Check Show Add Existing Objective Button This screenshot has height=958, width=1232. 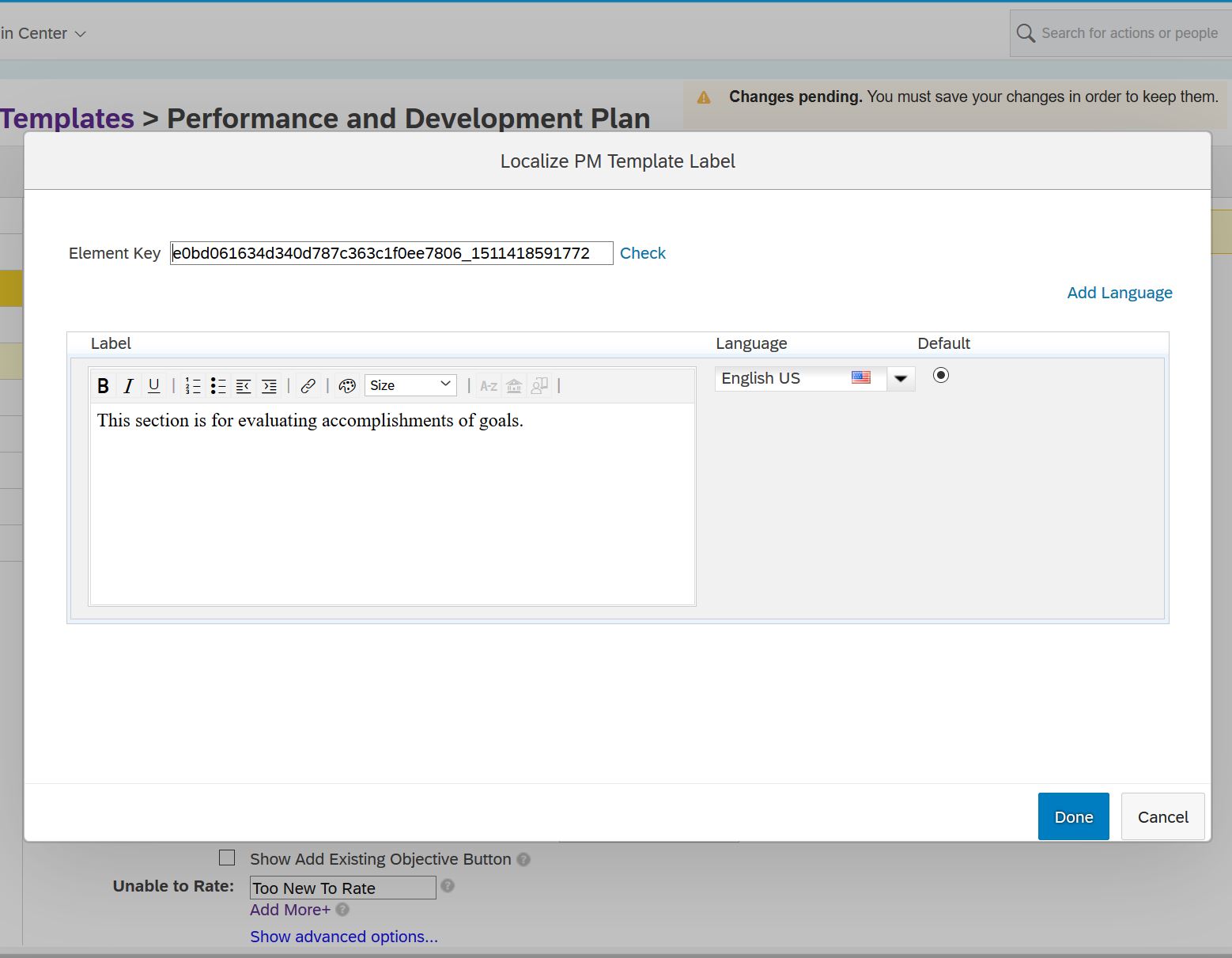click(227, 858)
